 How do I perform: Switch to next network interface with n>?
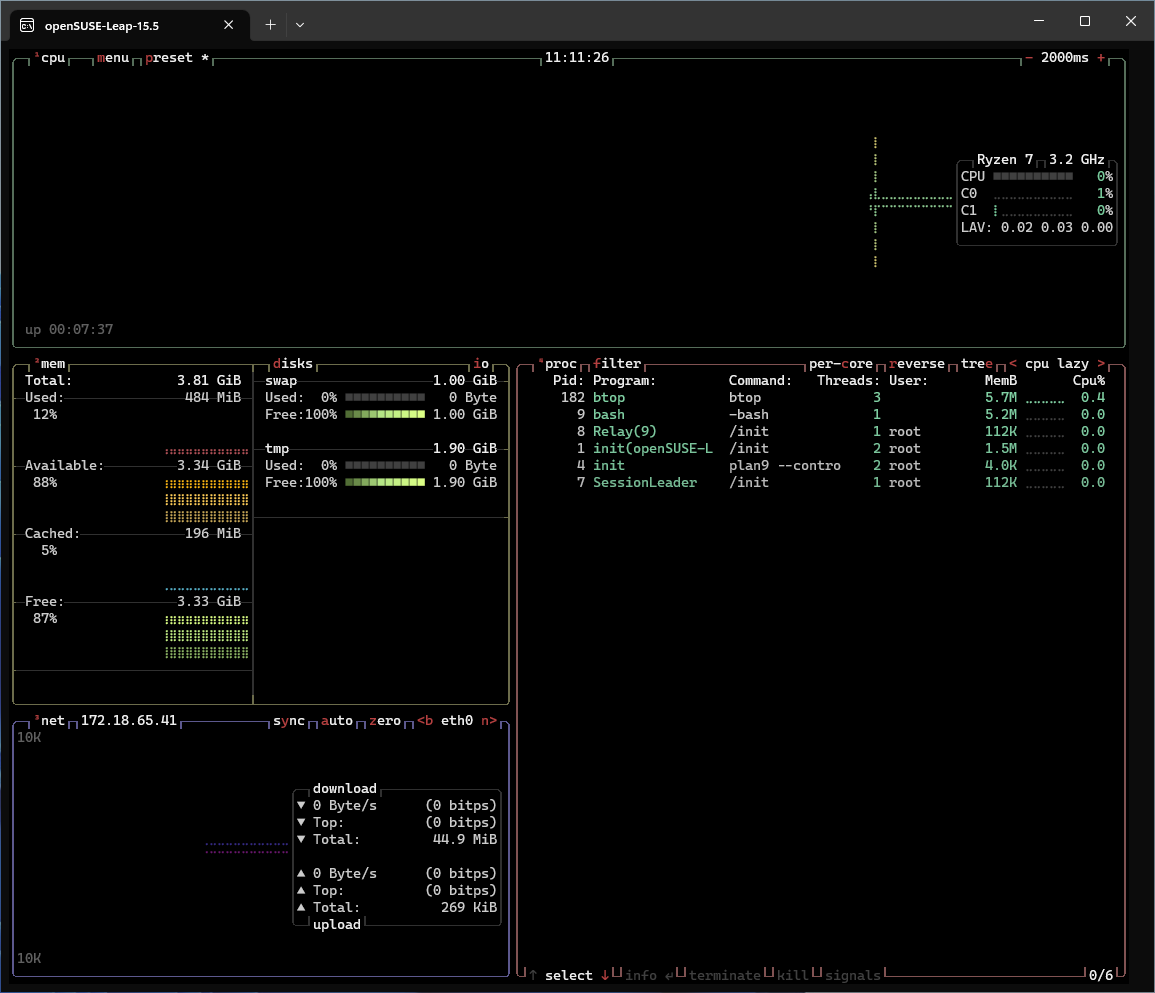pyautogui.click(x=489, y=720)
